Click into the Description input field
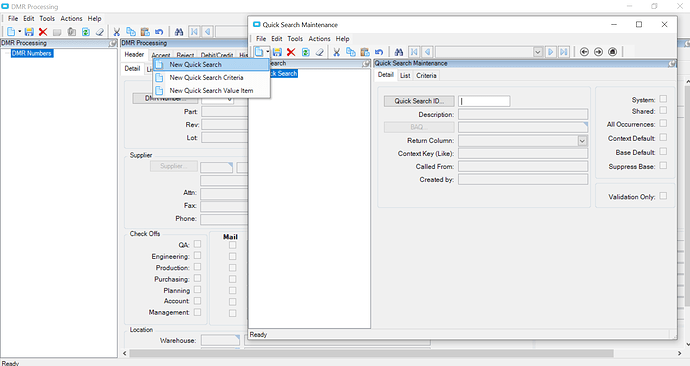 [x=523, y=114]
